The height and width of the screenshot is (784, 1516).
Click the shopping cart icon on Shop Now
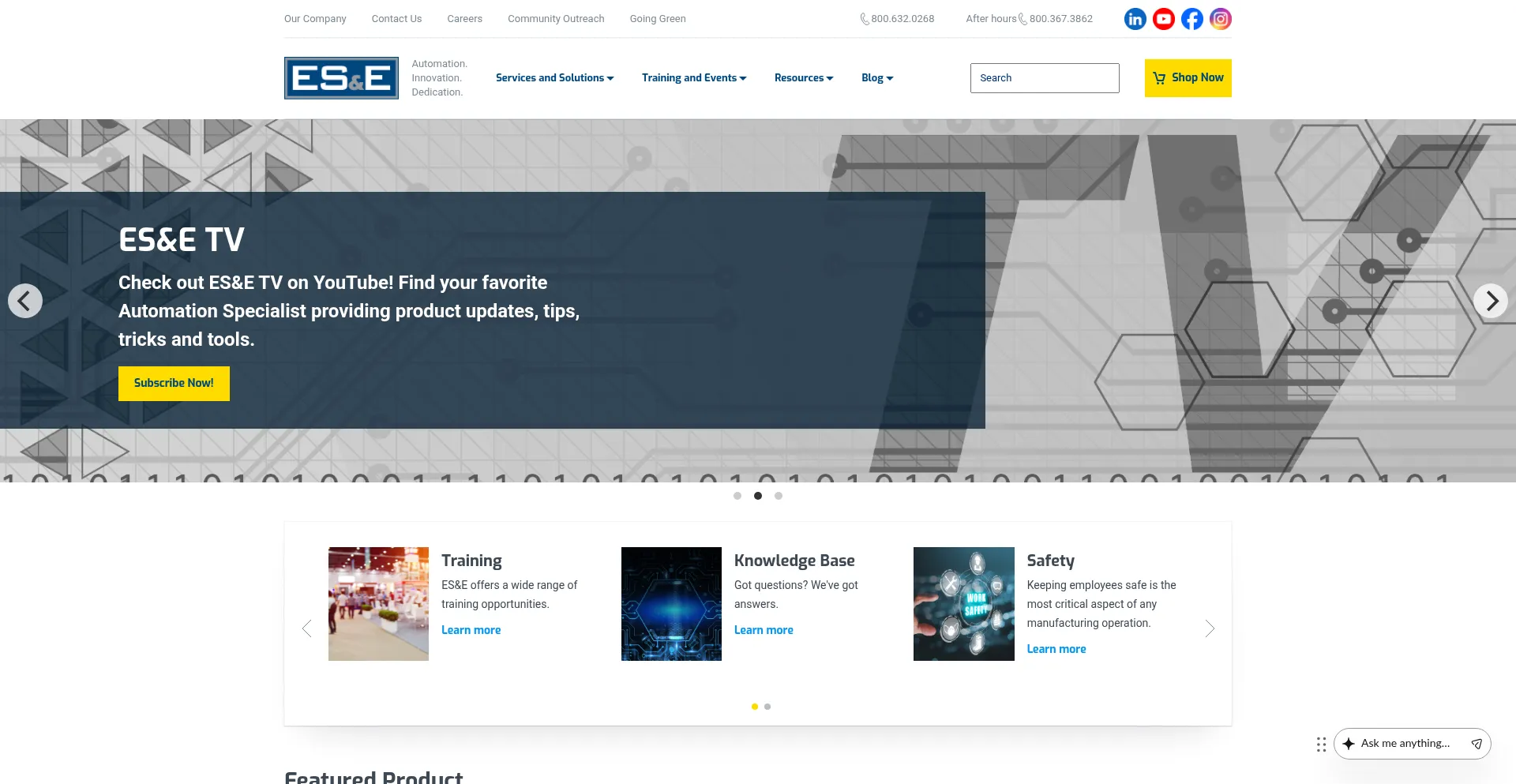point(1159,77)
